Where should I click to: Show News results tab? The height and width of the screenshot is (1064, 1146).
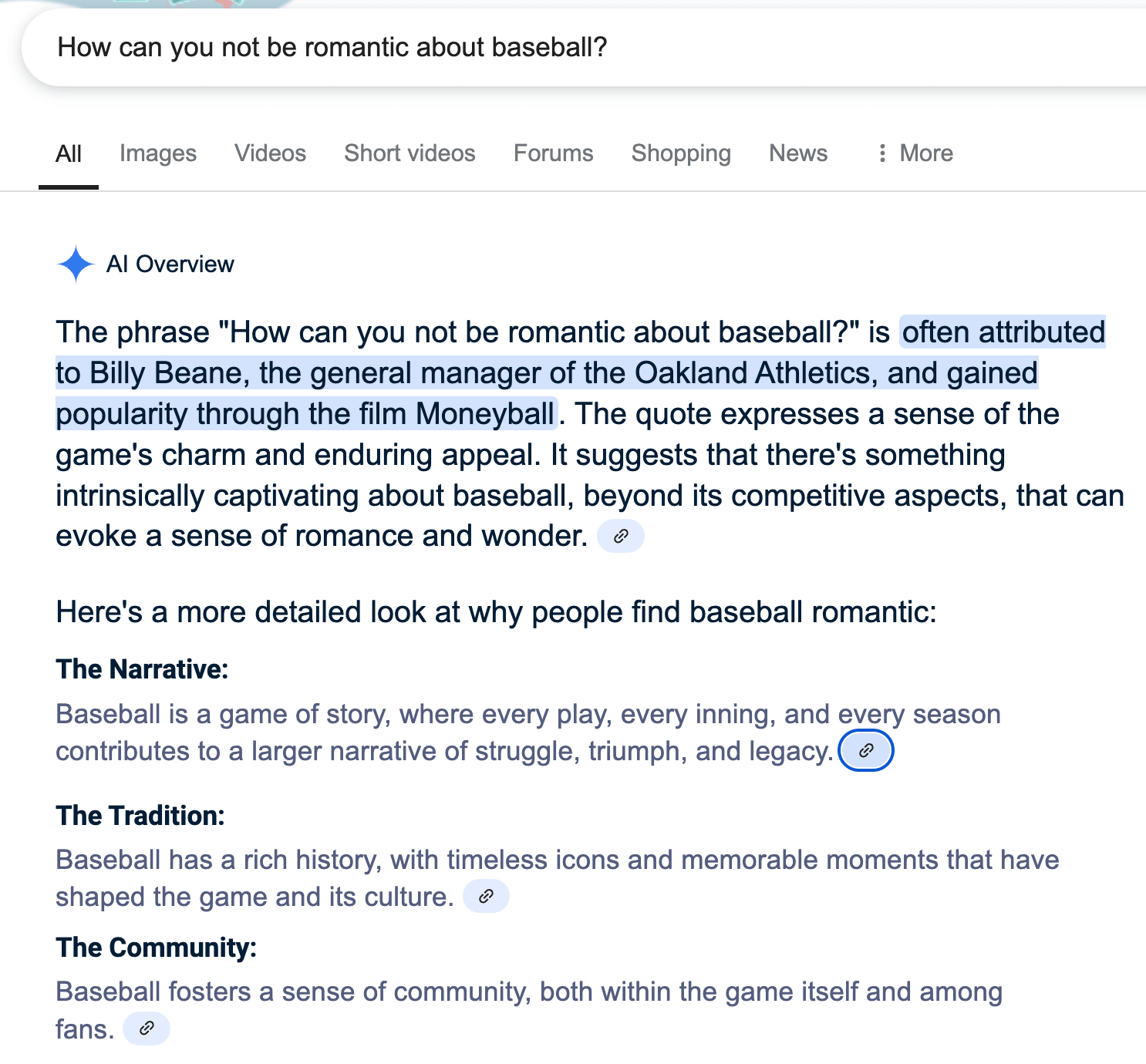798,153
